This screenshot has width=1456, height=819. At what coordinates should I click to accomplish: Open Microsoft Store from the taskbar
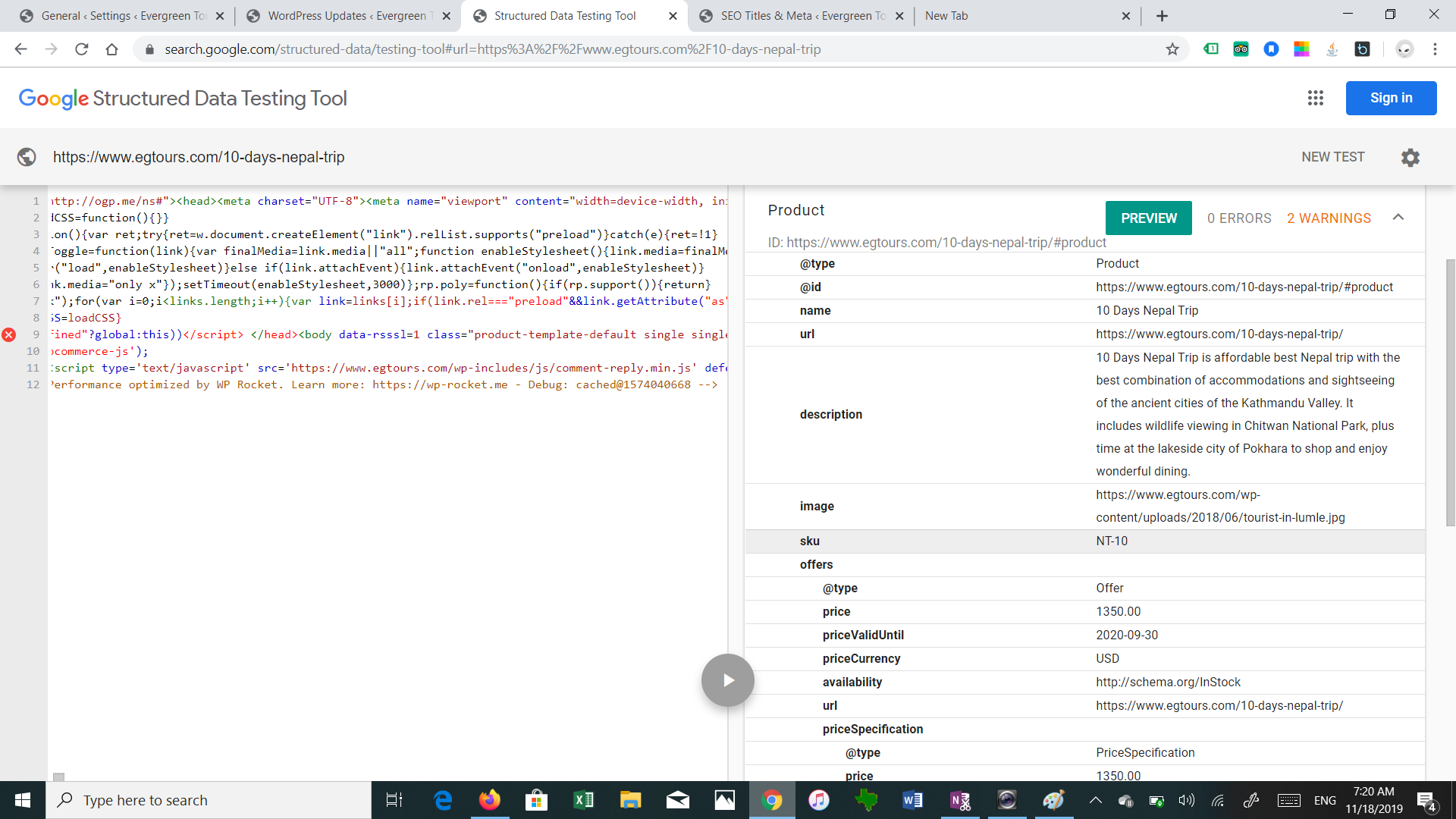(537, 800)
